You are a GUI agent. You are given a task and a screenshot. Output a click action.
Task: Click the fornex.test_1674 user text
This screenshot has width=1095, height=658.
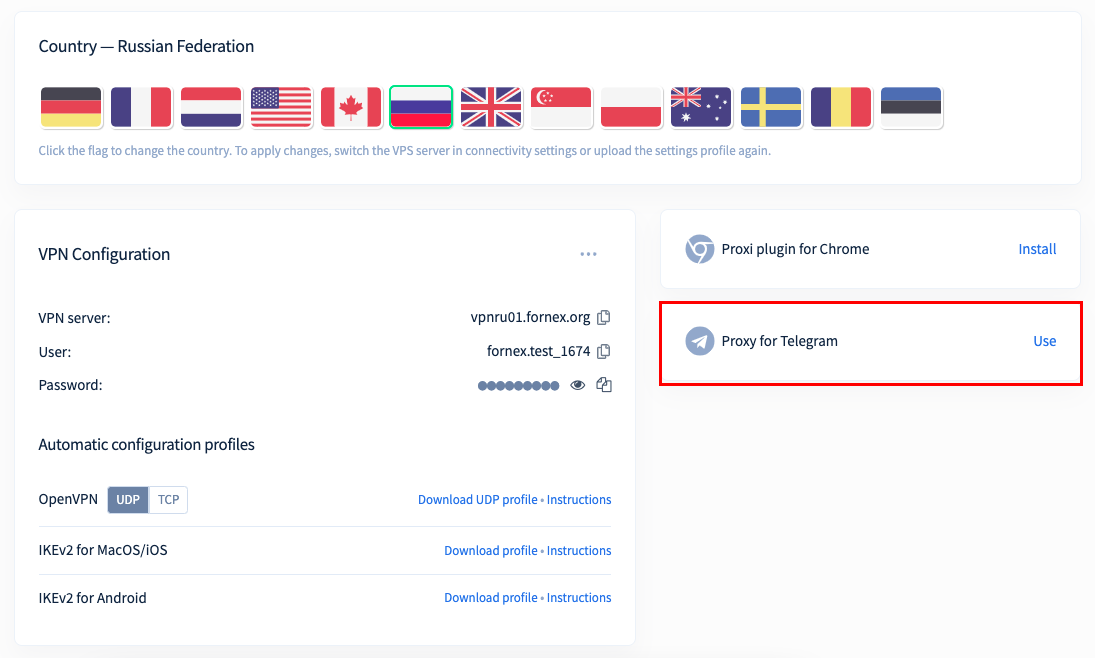[538, 351]
